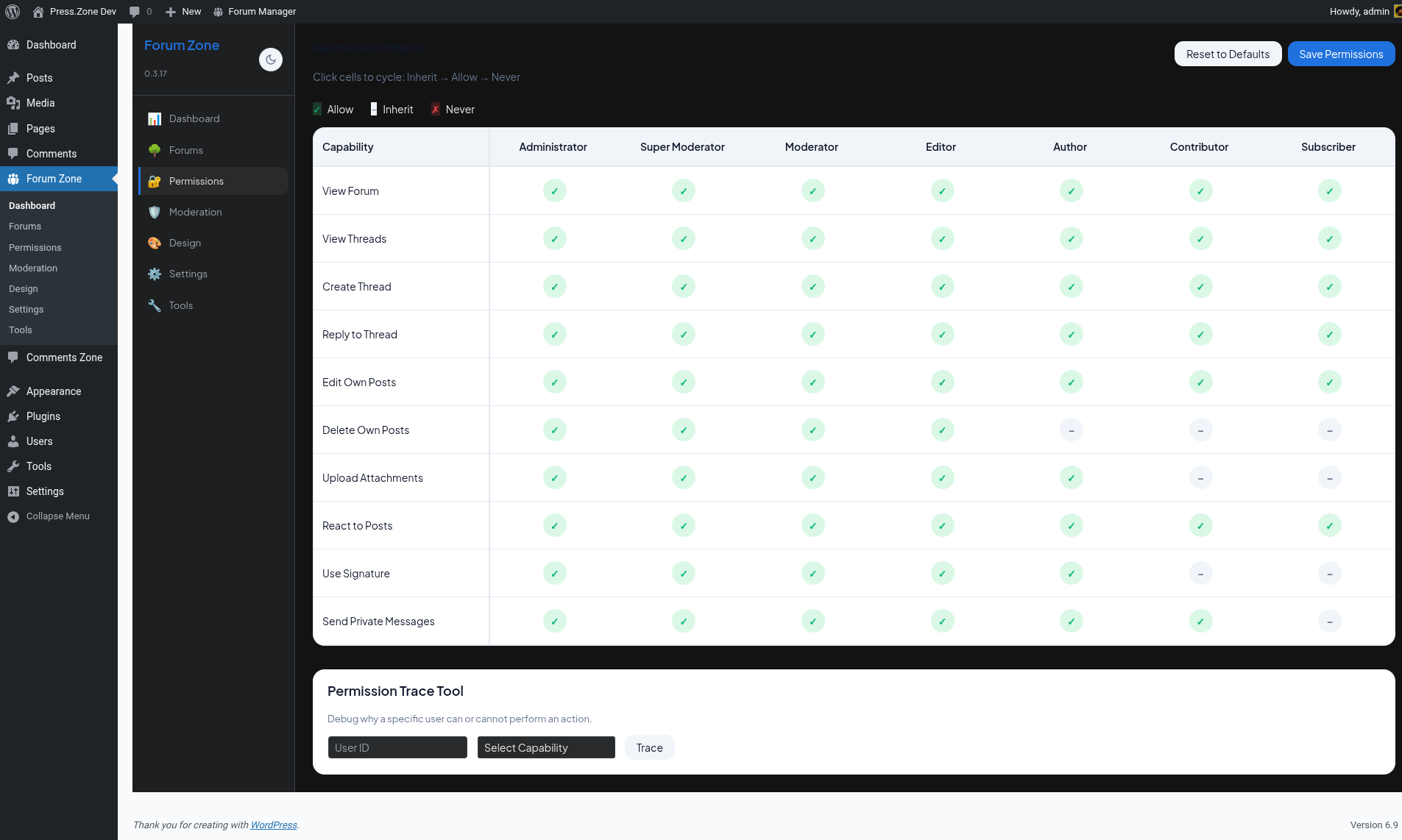Click the Moderation shield icon
This screenshot has width=1402, height=840.
coord(155,212)
